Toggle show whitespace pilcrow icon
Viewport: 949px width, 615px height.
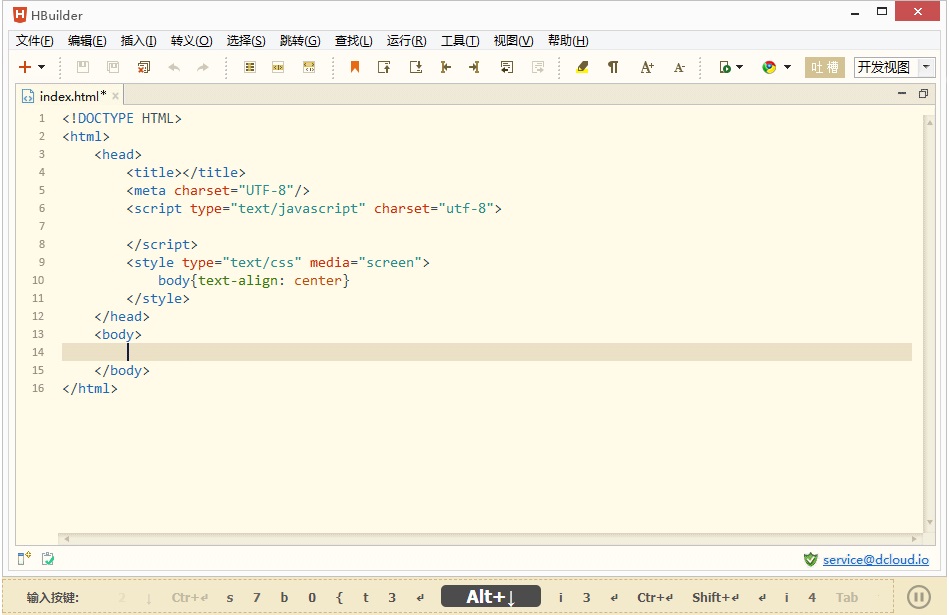tap(613, 67)
